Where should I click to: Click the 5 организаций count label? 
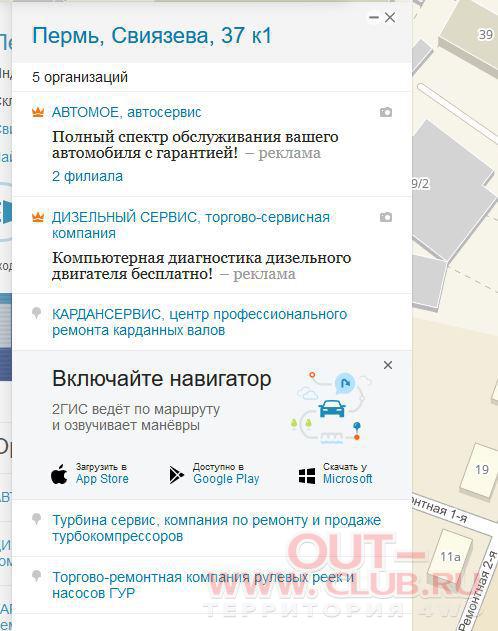click(x=80, y=77)
